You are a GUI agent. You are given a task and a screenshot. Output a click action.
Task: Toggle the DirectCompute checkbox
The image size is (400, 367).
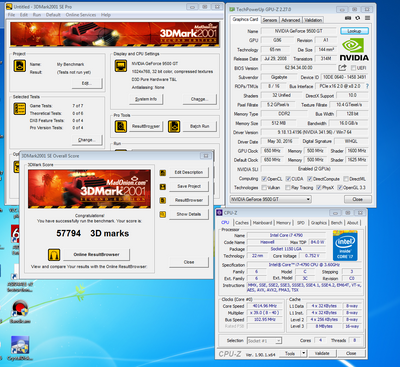coord(309,179)
